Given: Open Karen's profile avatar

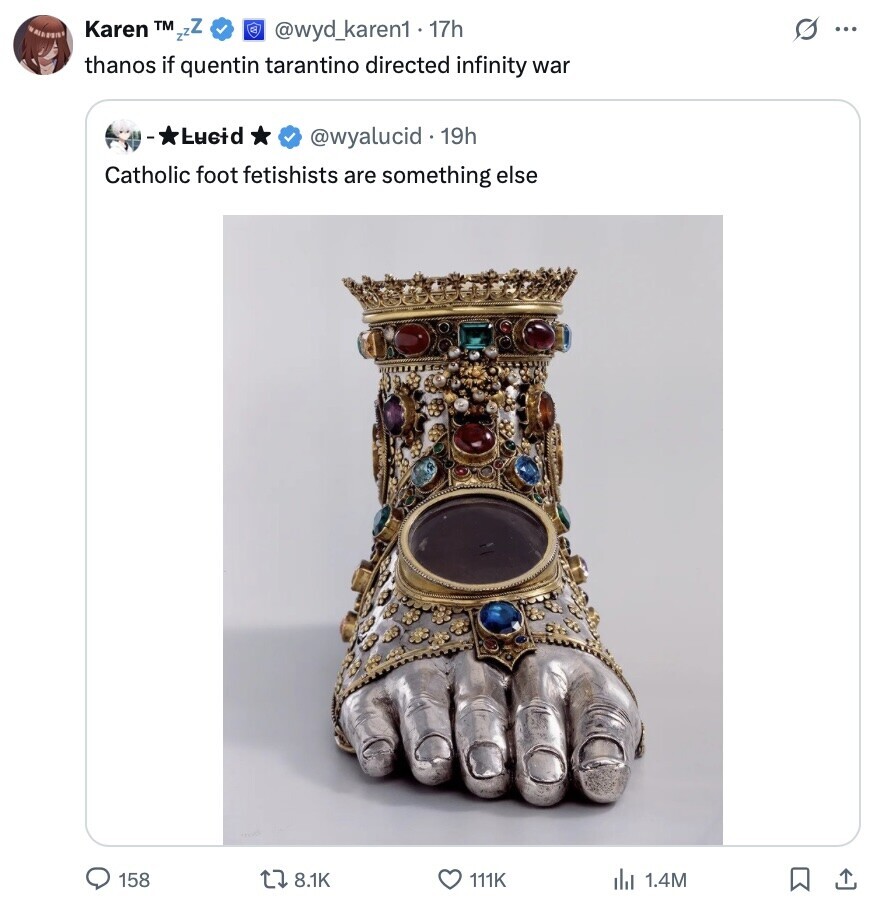Looking at the screenshot, I should (43, 45).
